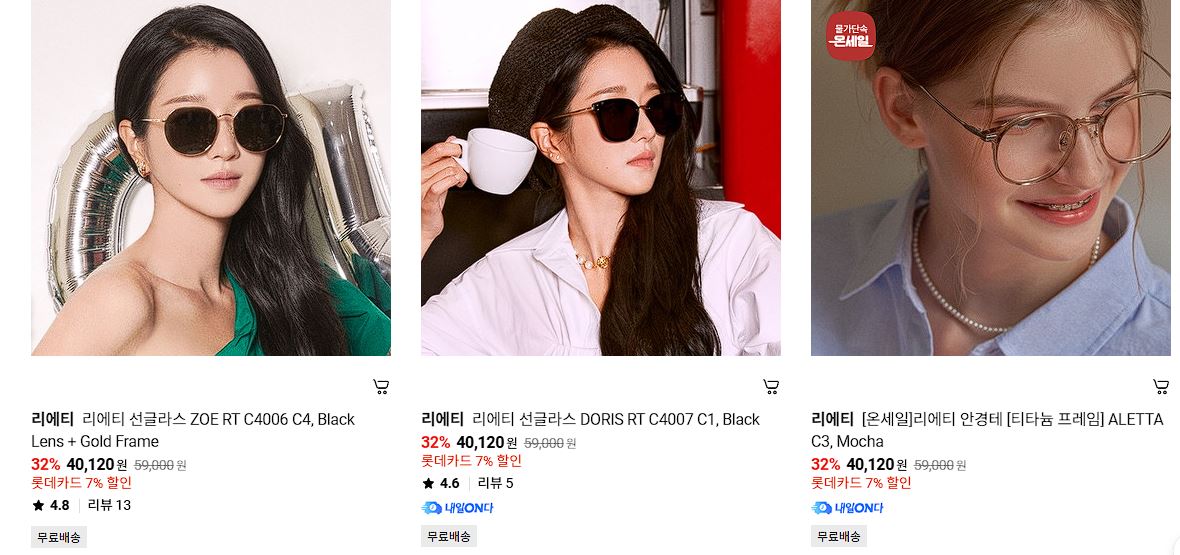Screen dimensions: 1180x555
Task: Click 무료배송 tag under ALETTA glasses
Action: coord(839,537)
